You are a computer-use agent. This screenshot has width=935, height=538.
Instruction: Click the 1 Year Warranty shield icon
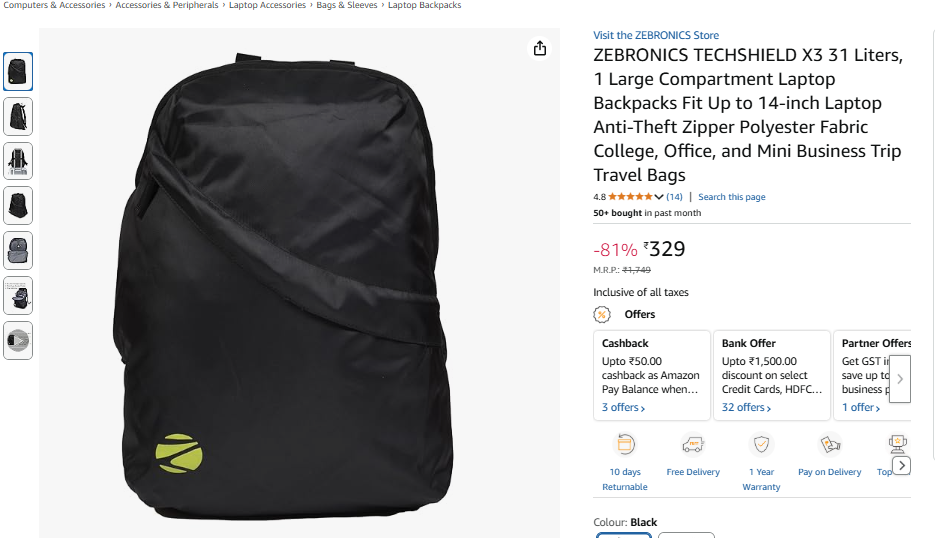click(761, 444)
